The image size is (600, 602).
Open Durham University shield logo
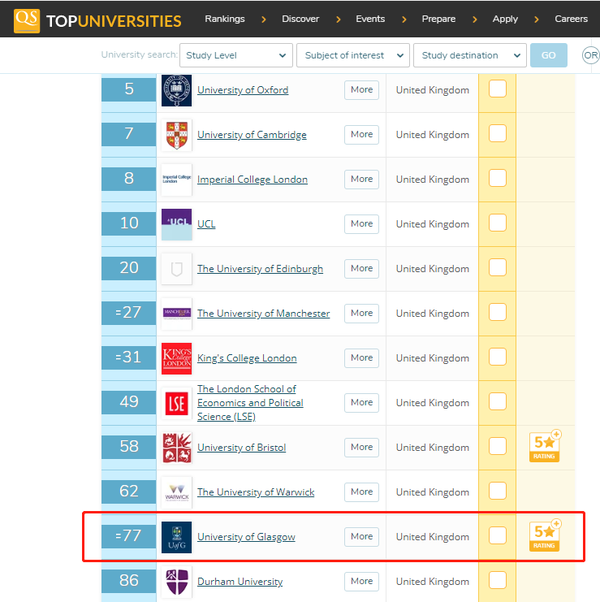[177, 582]
